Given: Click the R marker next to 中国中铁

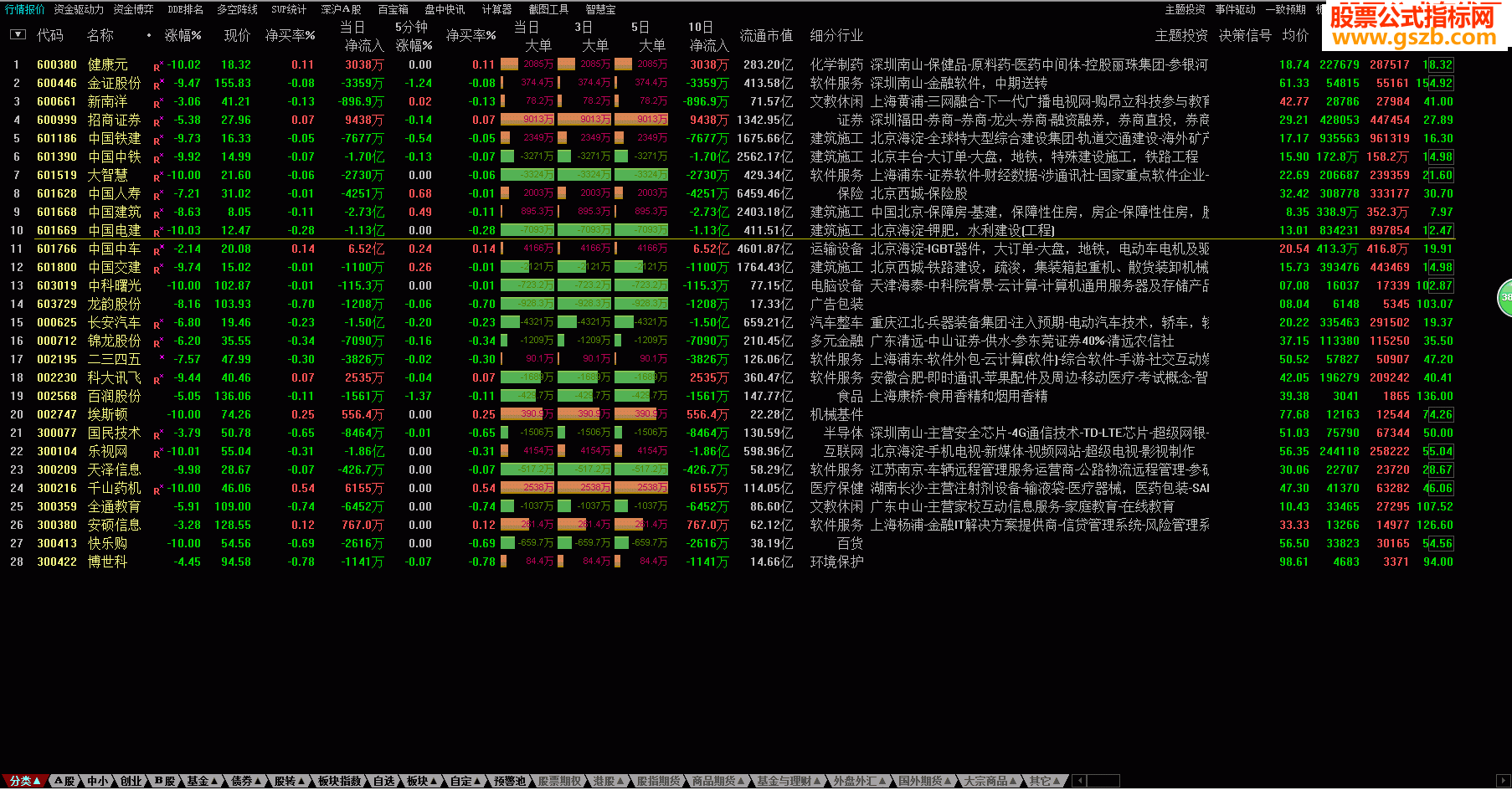Looking at the screenshot, I should click(x=157, y=158).
